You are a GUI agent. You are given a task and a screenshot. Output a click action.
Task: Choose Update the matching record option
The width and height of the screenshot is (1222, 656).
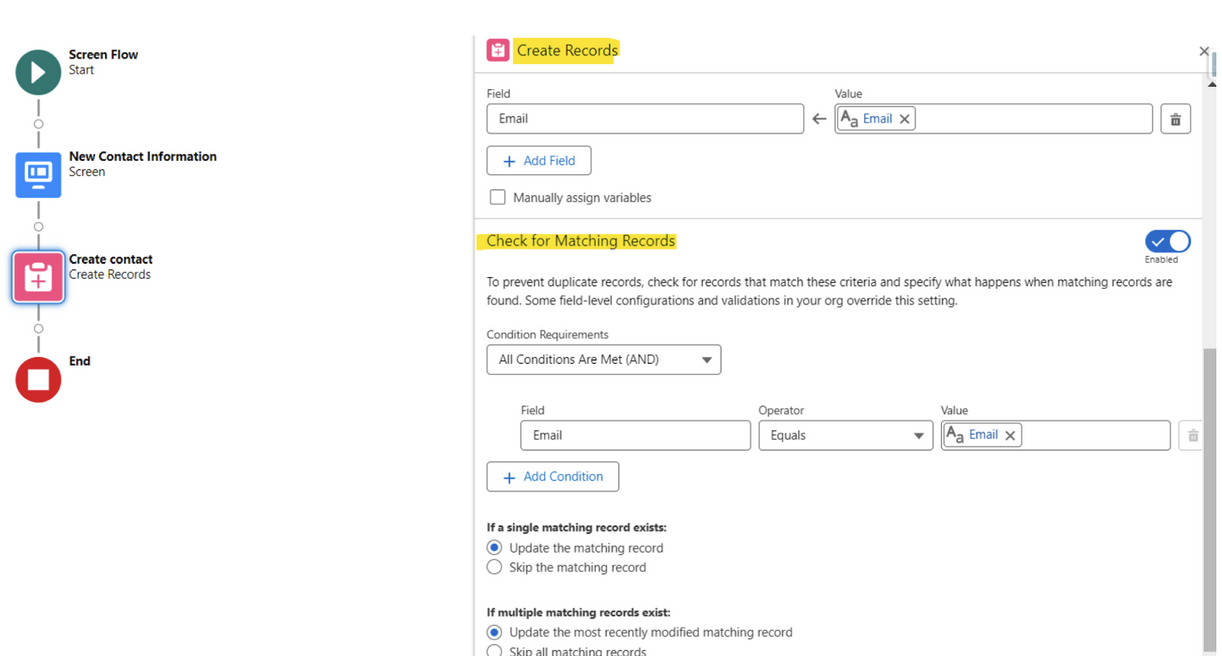(x=494, y=547)
